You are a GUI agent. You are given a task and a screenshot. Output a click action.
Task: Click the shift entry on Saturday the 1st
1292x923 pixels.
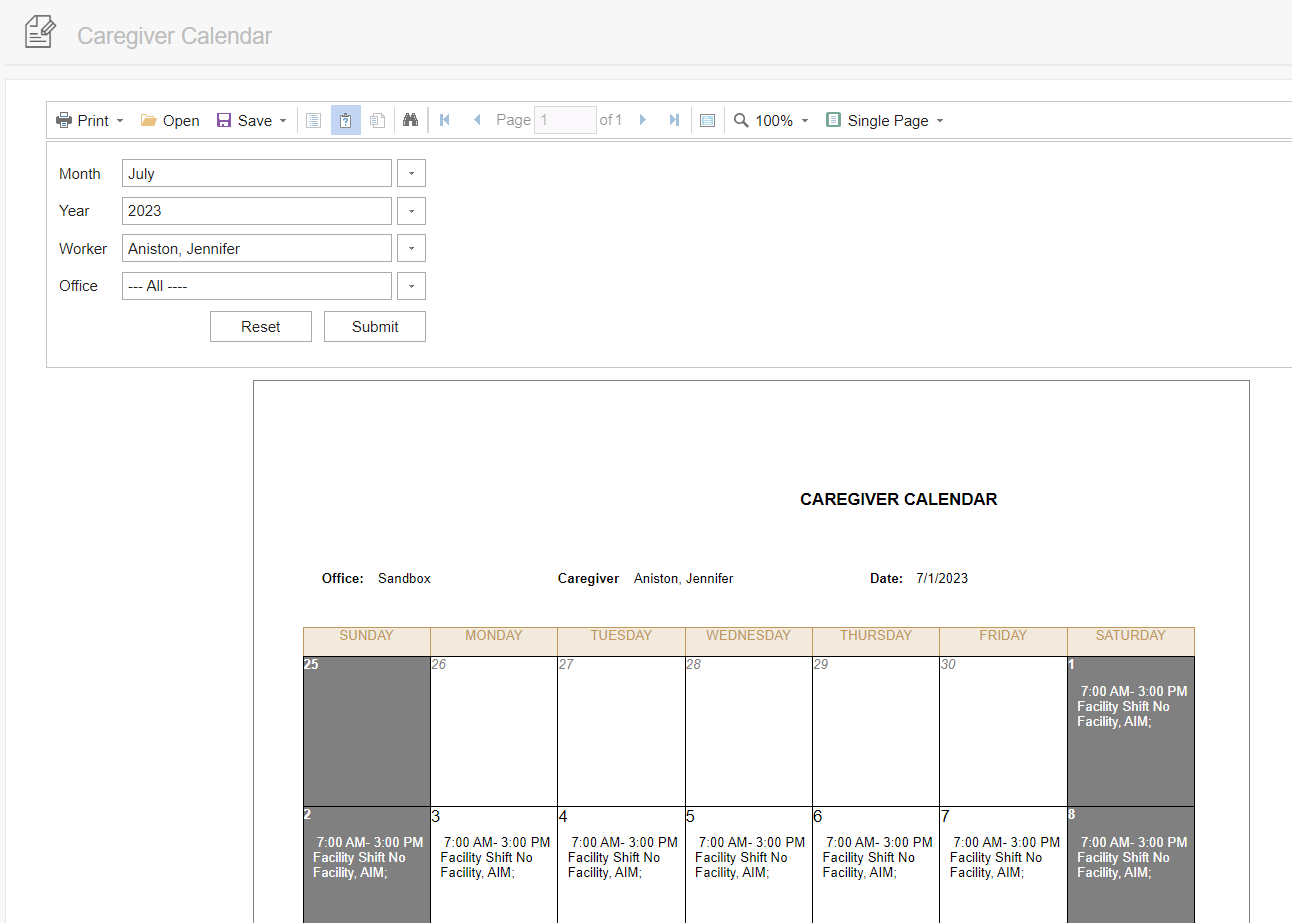tap(1131, 706)
